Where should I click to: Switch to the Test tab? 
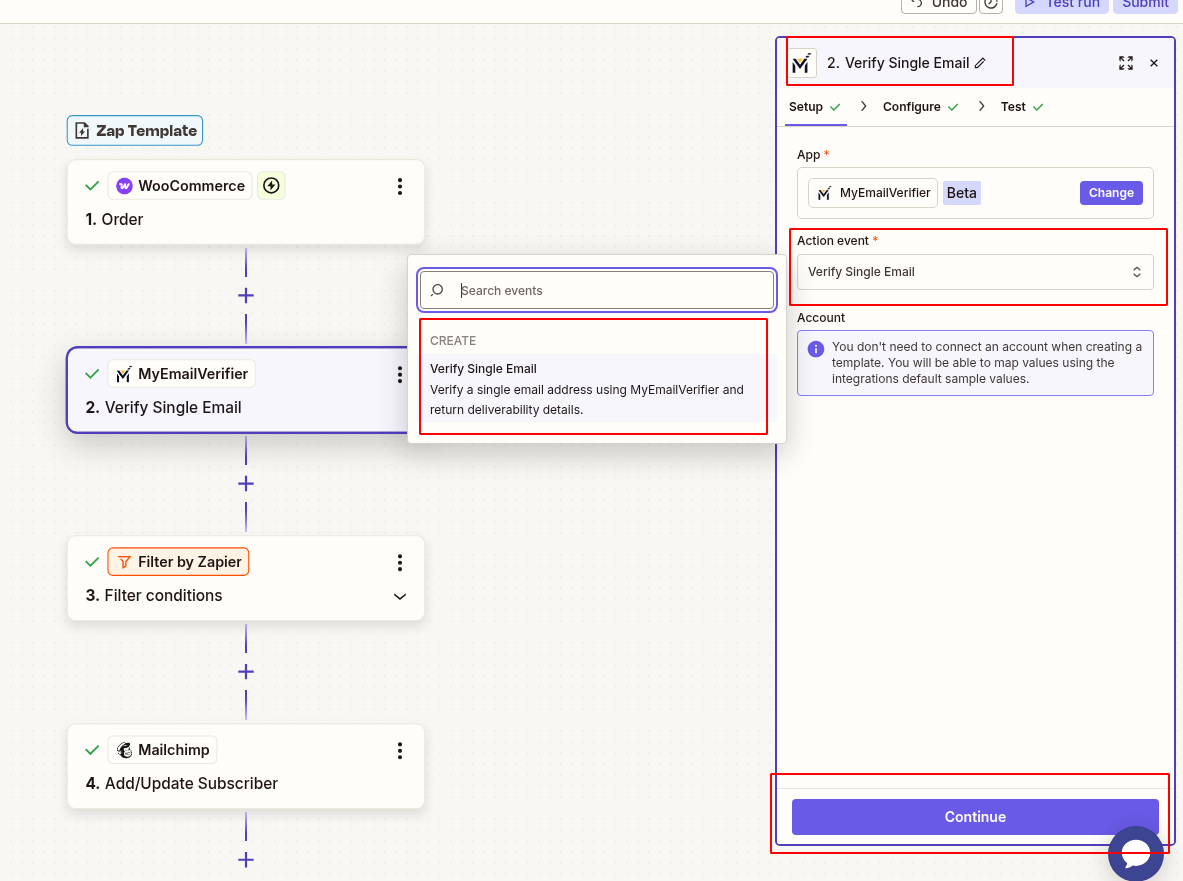pyautogui.click(x=1014, y=106)
